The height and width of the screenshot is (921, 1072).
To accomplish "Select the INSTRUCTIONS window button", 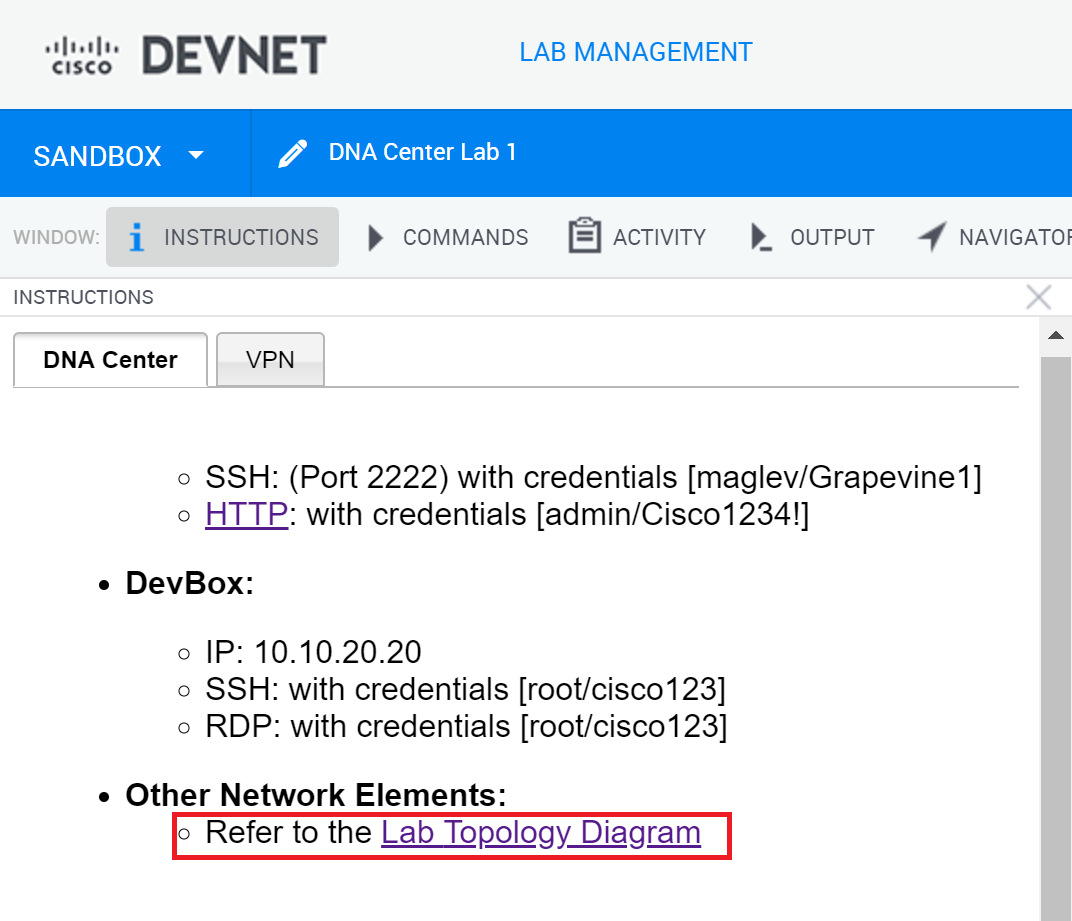I will (x=222, y=237).
